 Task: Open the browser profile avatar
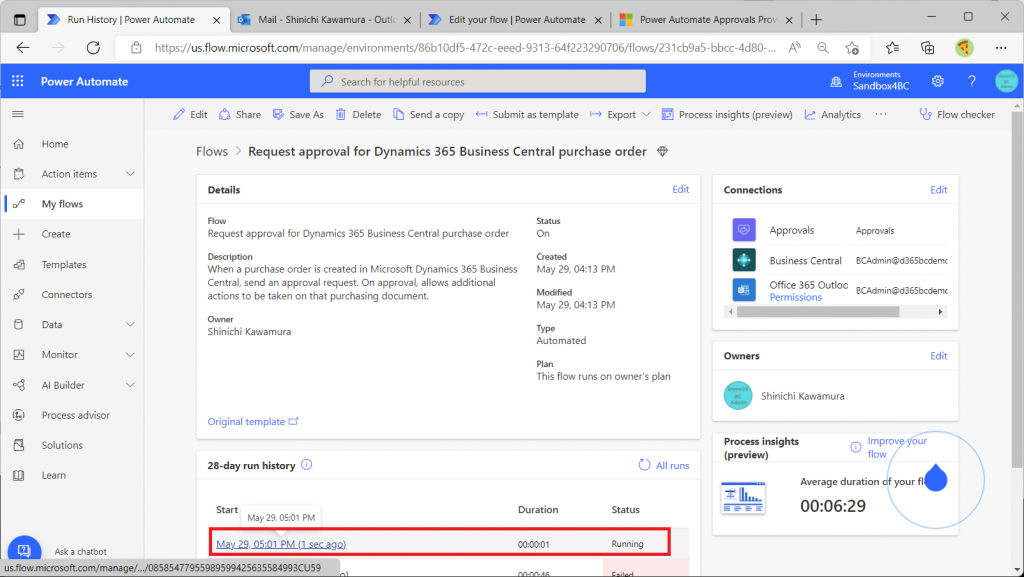click(x=964, y=48)
